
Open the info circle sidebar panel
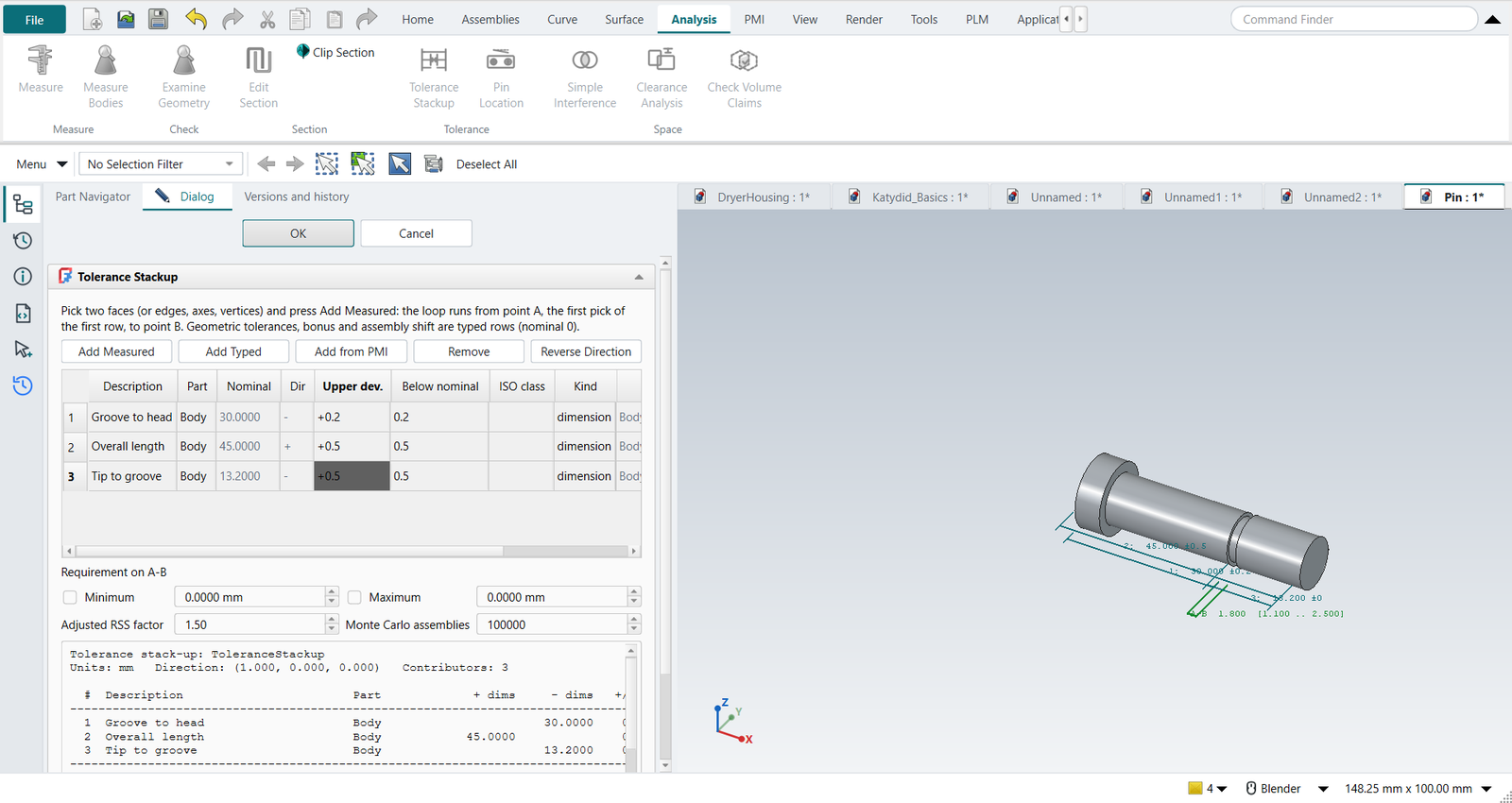[23, 277]
